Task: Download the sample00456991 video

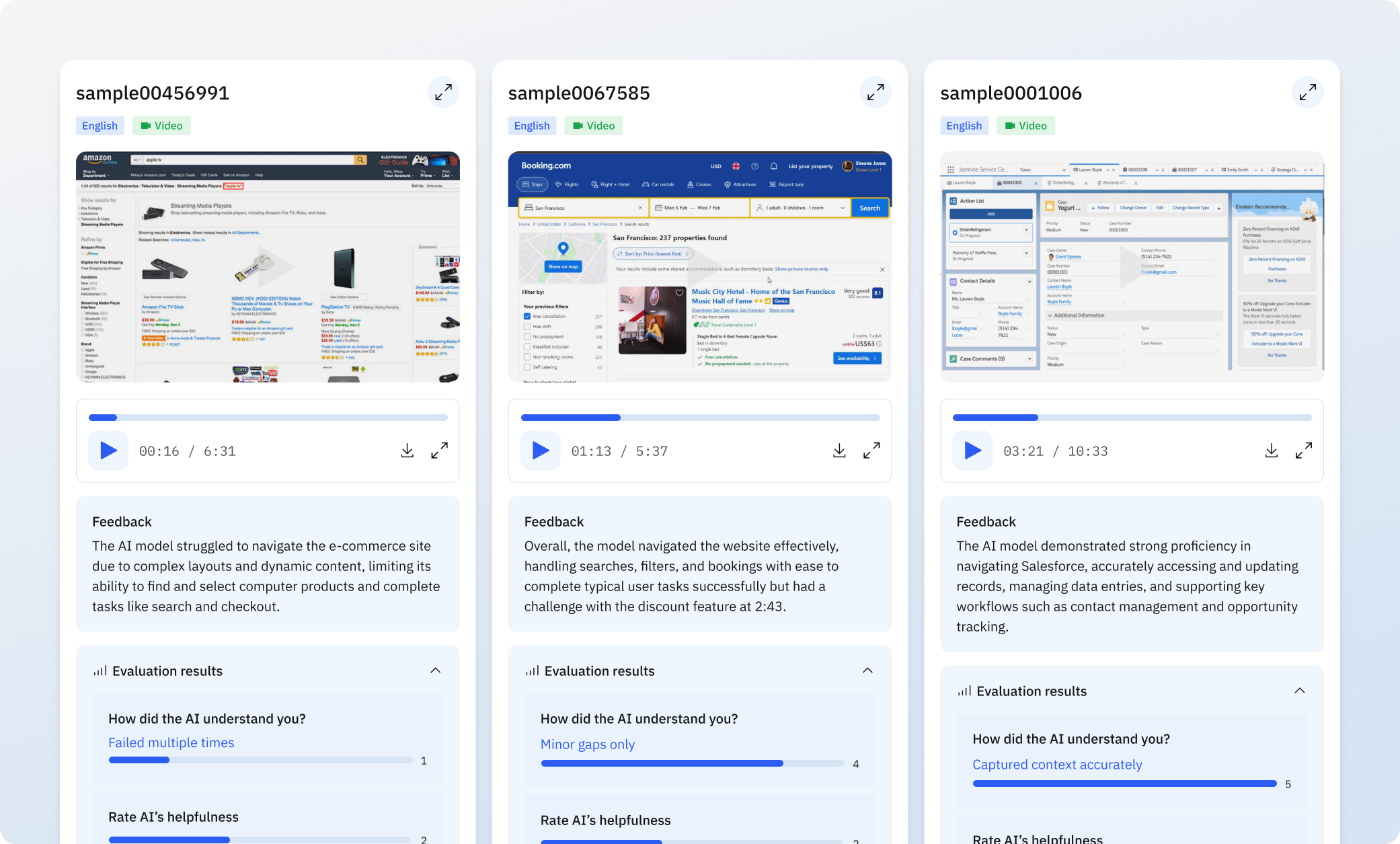Action: point(407,451)
